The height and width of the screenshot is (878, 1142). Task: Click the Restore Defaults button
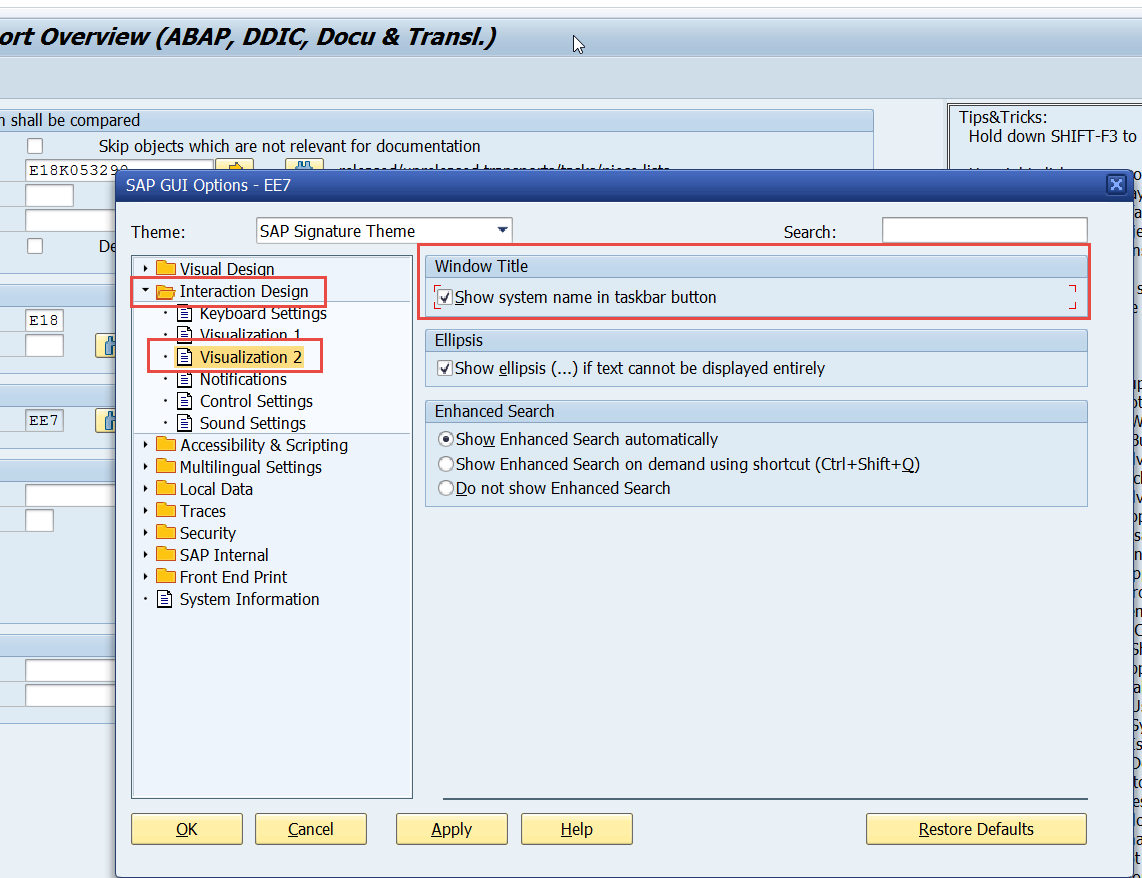(975, 829)
